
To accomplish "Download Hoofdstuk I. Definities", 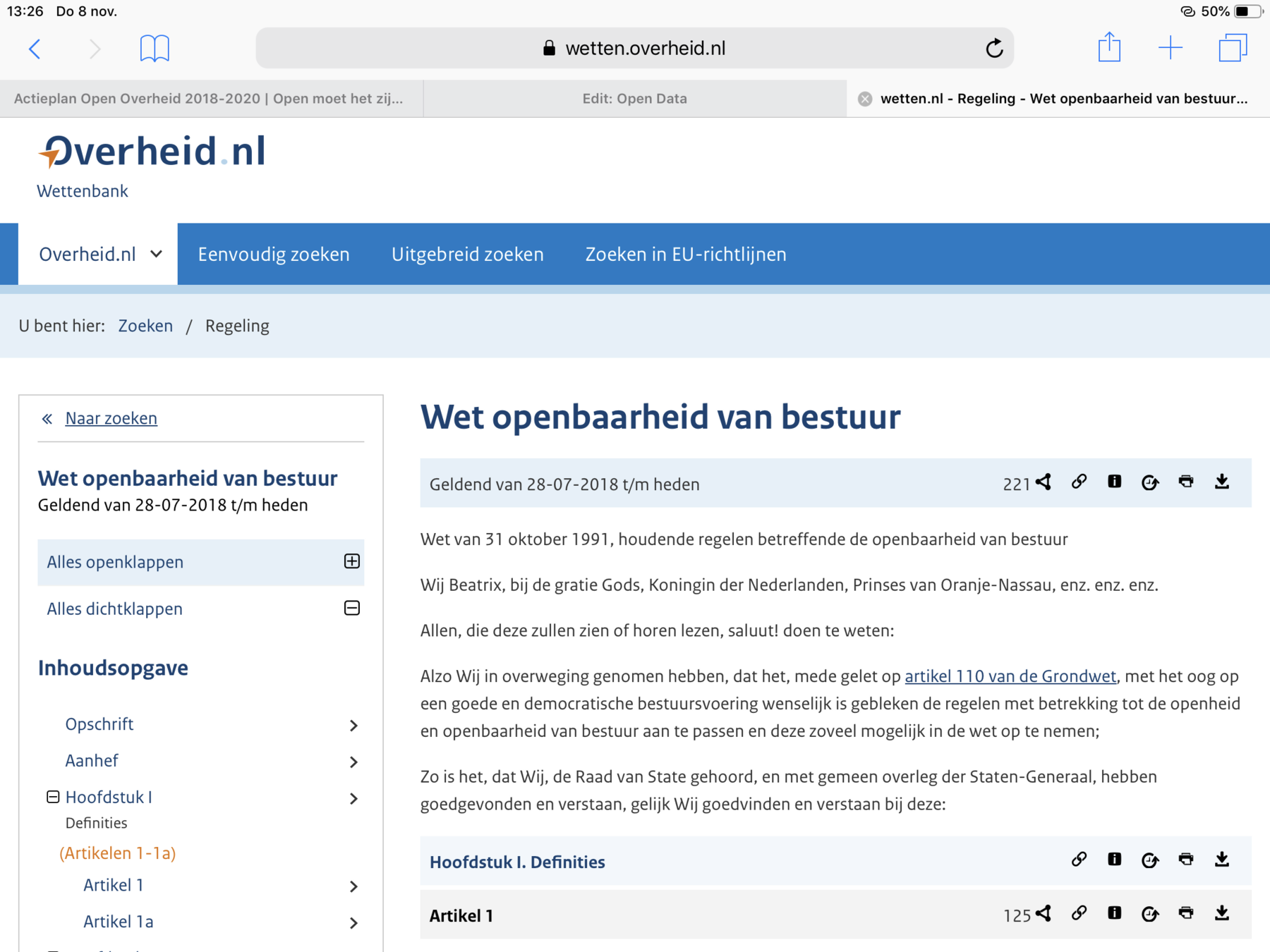I will [1222, 860].
